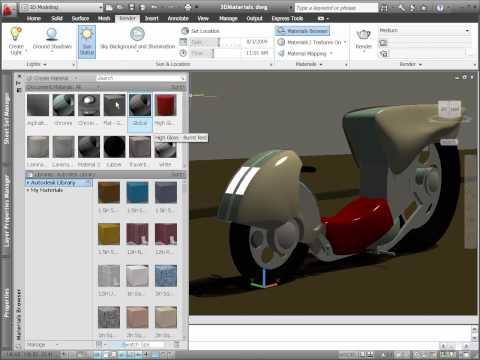Toggle the Sun Status button

pos(87,42)
